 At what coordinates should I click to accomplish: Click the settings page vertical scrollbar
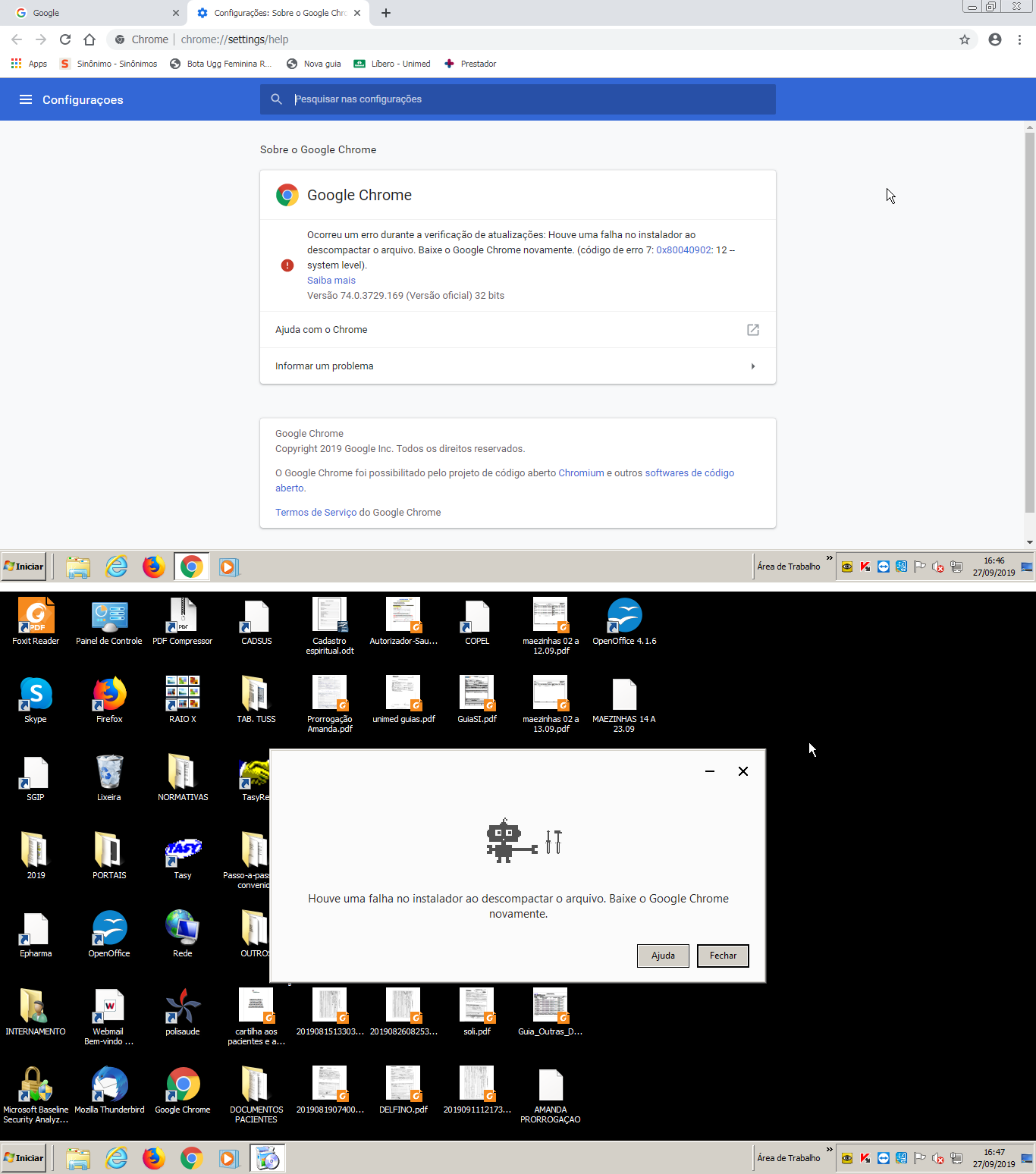click(1029, 322)
